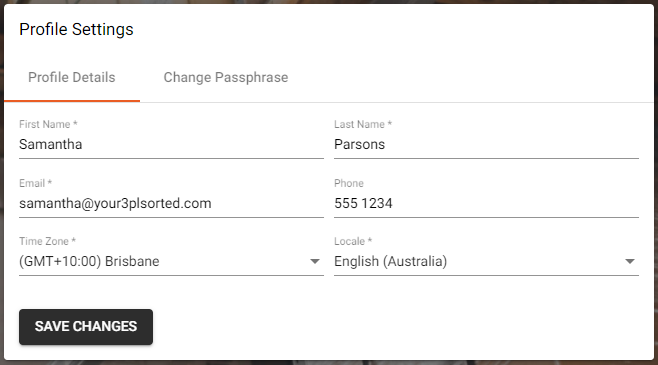The height and width of the screenshot is (365, 658).
Task: Open the Time Zone dropdown arrow
Action: pos(315,261)
